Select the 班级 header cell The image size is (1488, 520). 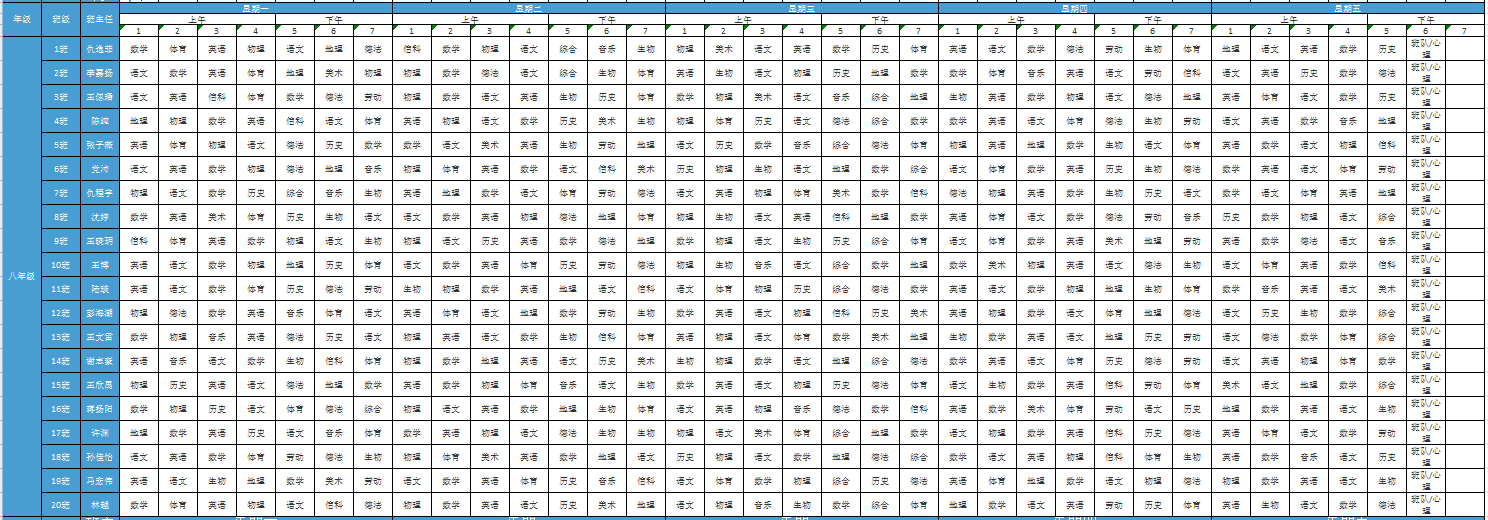pyautogui.click(x=60, y=19)
